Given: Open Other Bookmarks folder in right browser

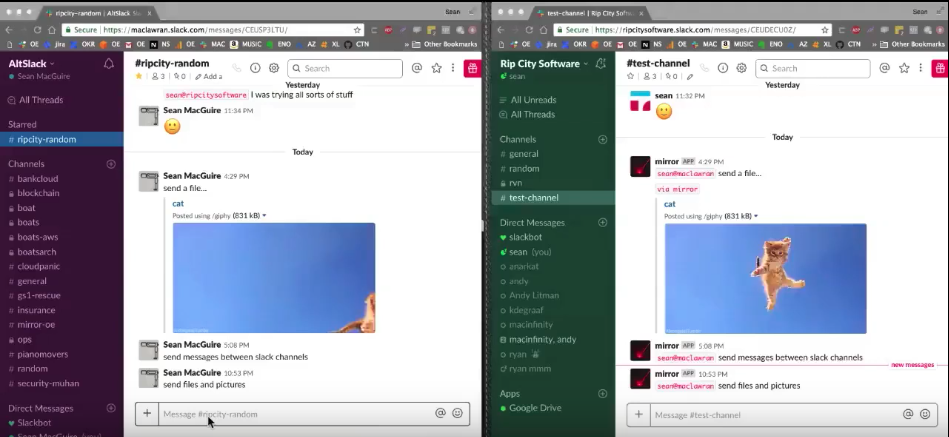Looking at the screenshot, I should 911,44.
